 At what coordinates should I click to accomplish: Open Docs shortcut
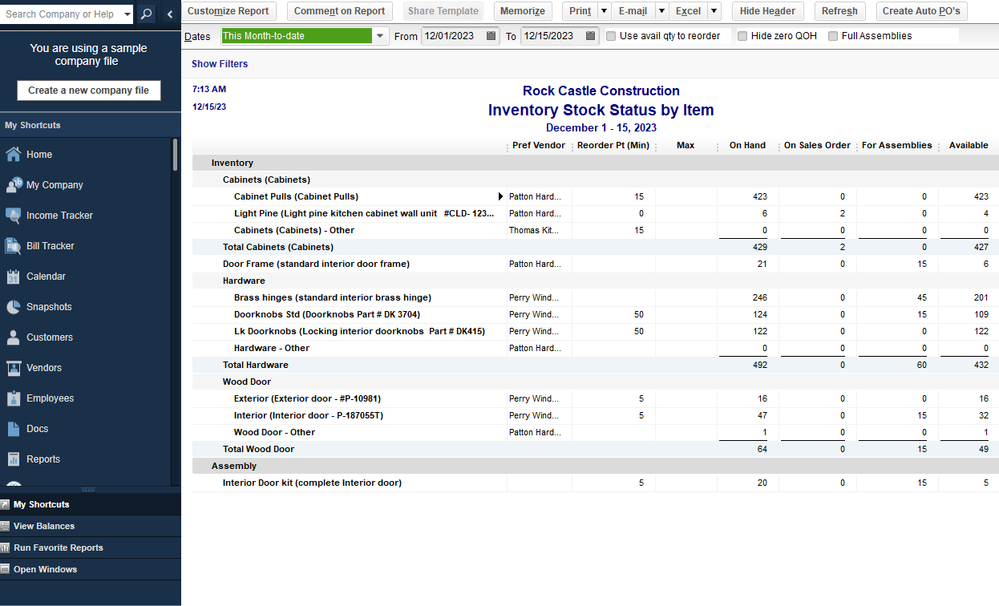click(x=37, y=429)
